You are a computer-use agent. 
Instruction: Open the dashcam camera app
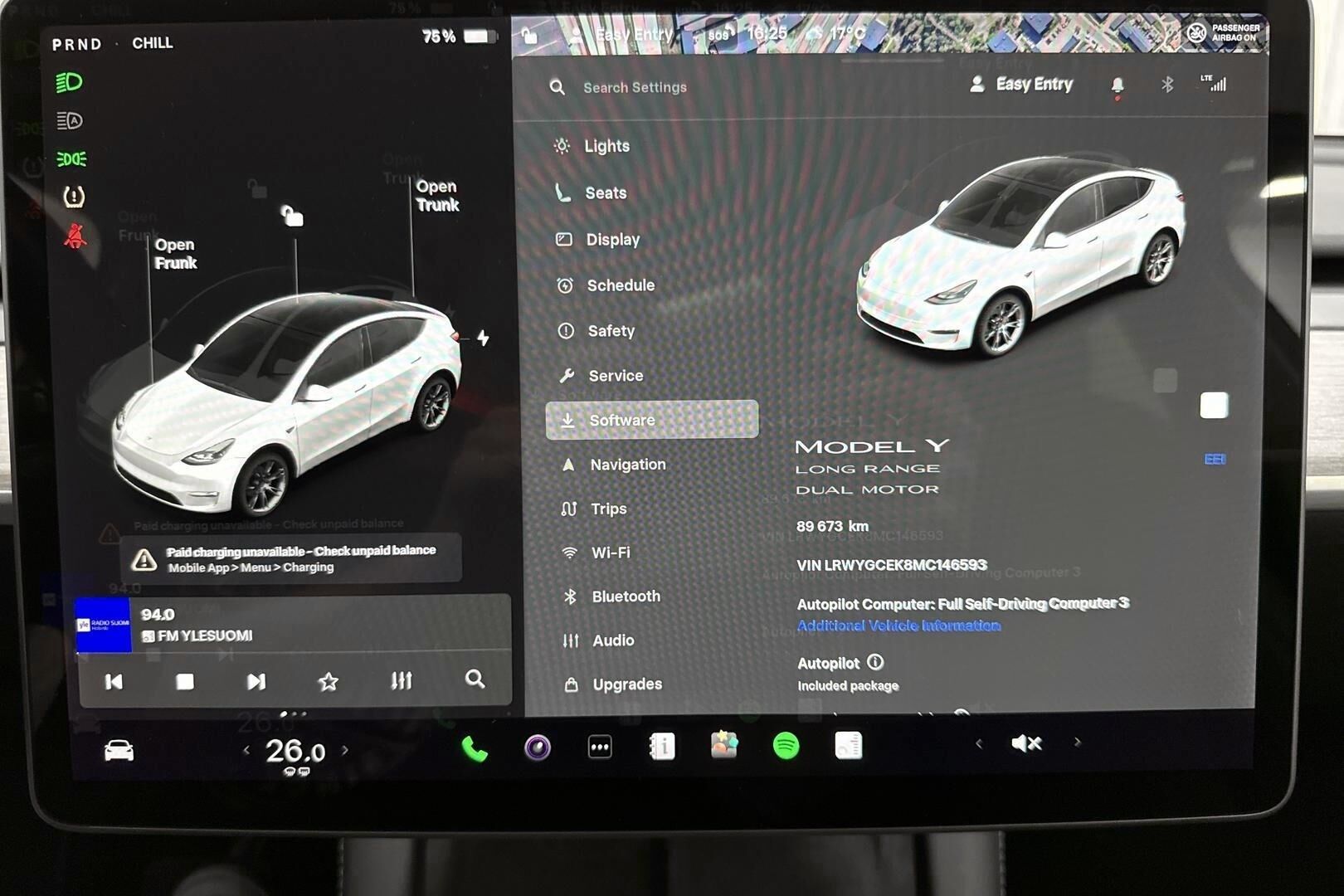click(x=538, y=747)
